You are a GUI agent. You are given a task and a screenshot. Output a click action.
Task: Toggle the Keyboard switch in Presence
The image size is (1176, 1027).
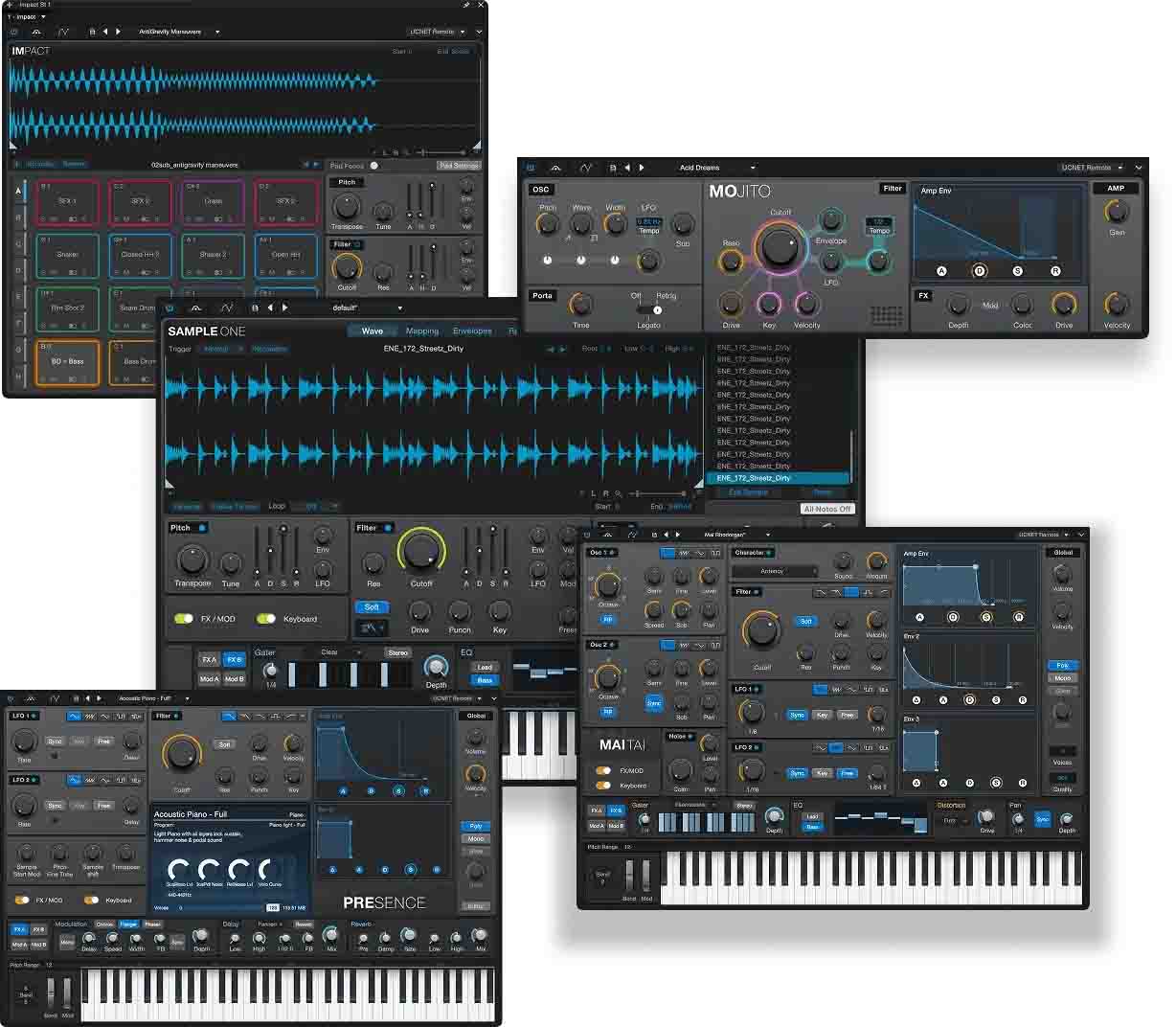91,901
